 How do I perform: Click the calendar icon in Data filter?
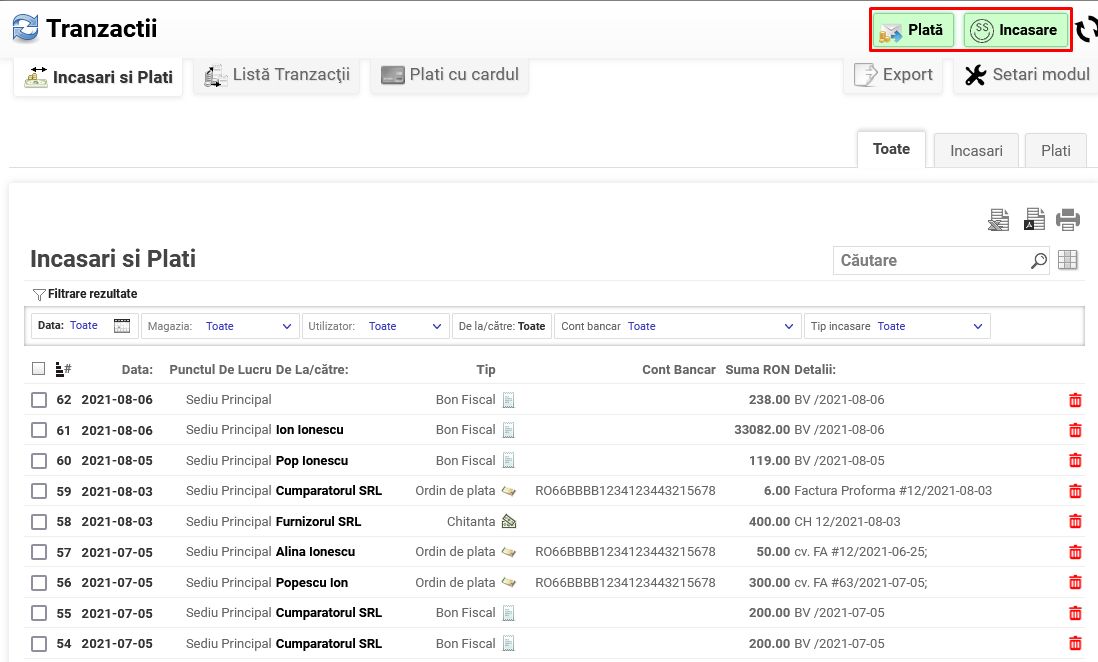pos(122,326)
